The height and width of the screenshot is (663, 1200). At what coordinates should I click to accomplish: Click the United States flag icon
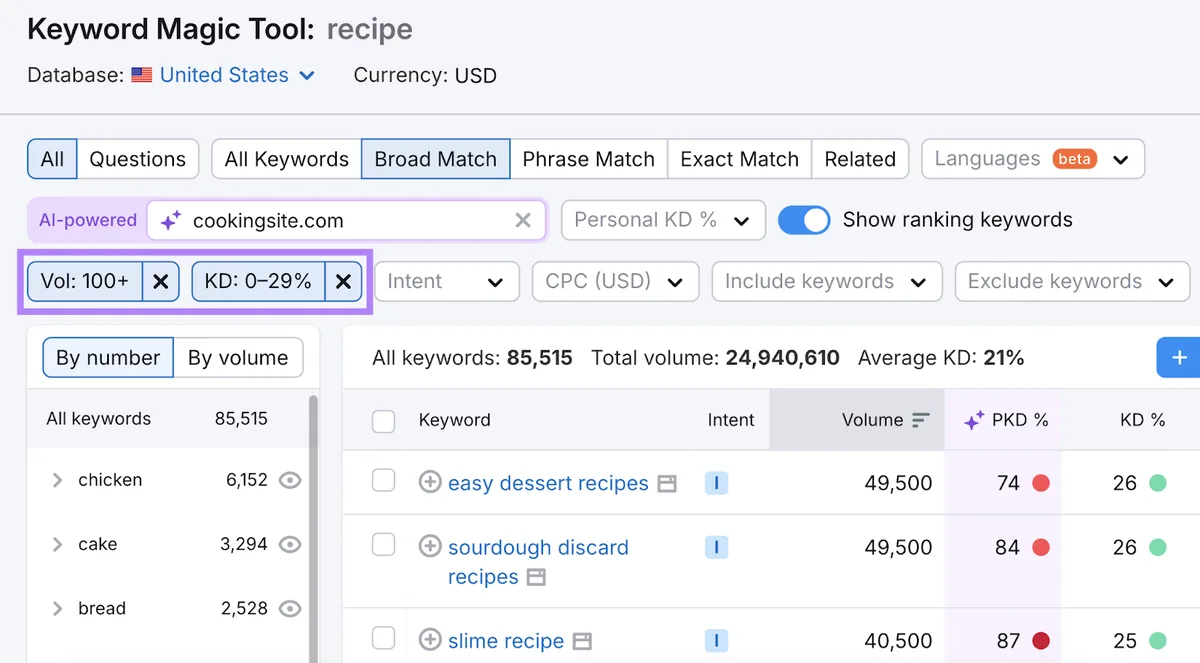point(142,75)
